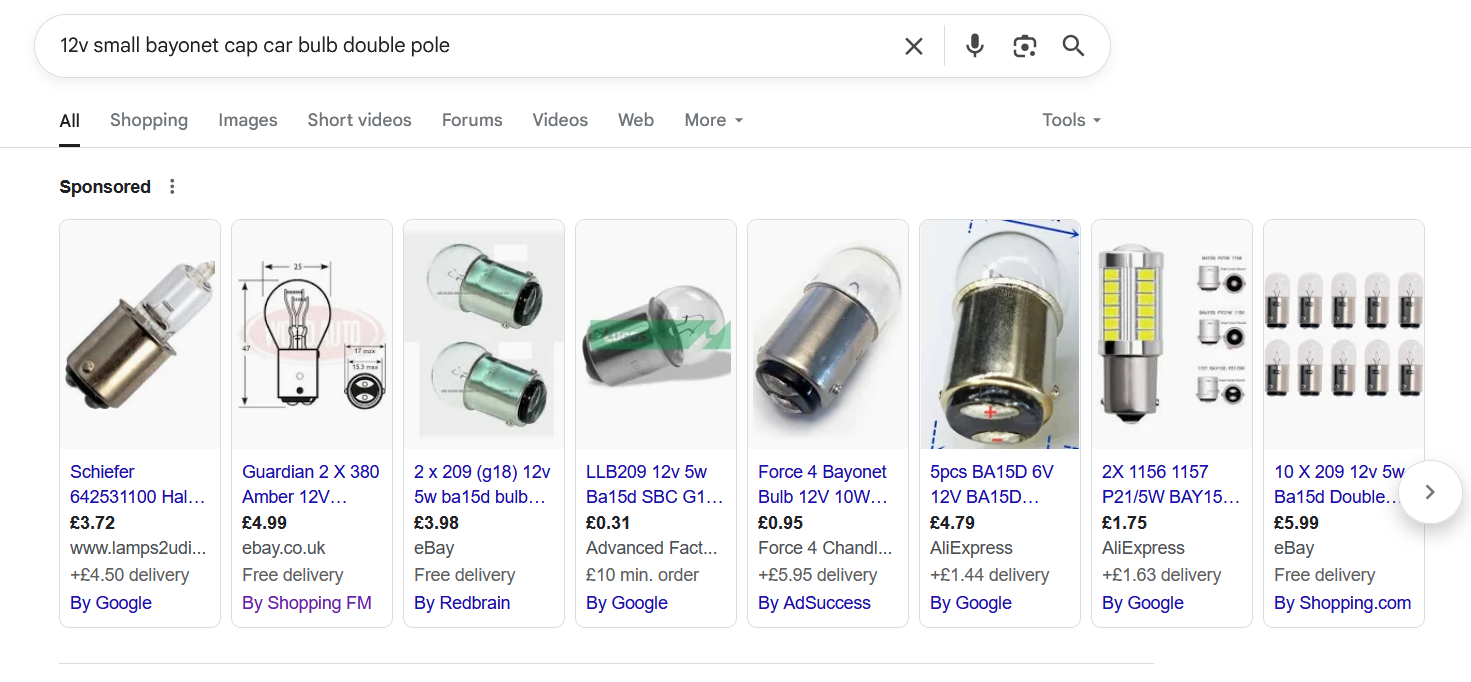Start voice search with microphone icon
The height and width of the screenshot is (682, 1471).
click(975, 46)
